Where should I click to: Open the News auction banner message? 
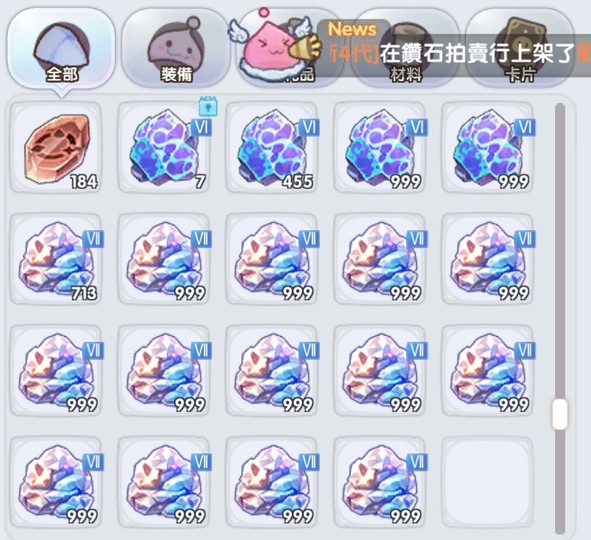(454, 48)
